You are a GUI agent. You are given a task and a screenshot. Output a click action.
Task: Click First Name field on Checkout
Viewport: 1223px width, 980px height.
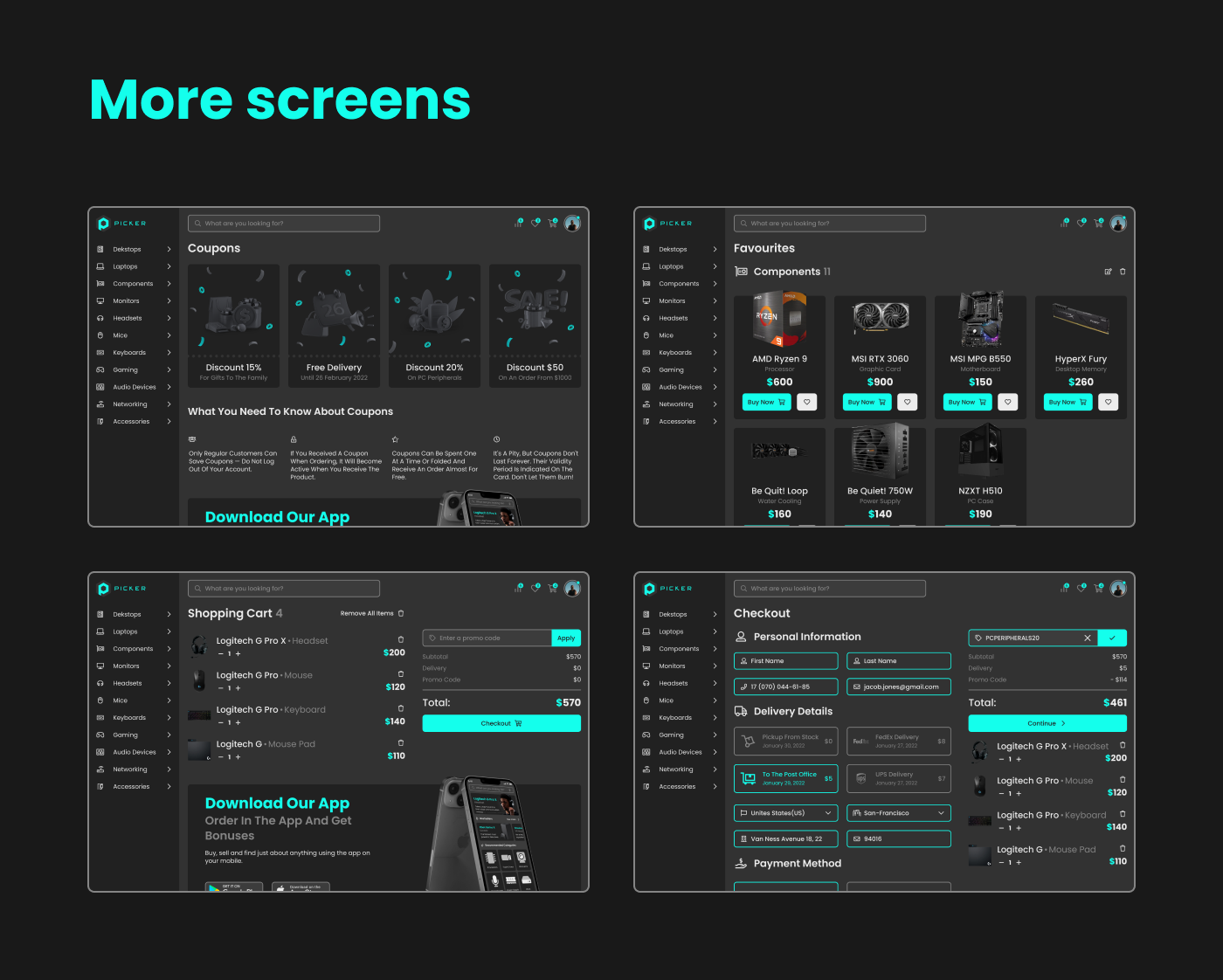(x=786, y=661)
